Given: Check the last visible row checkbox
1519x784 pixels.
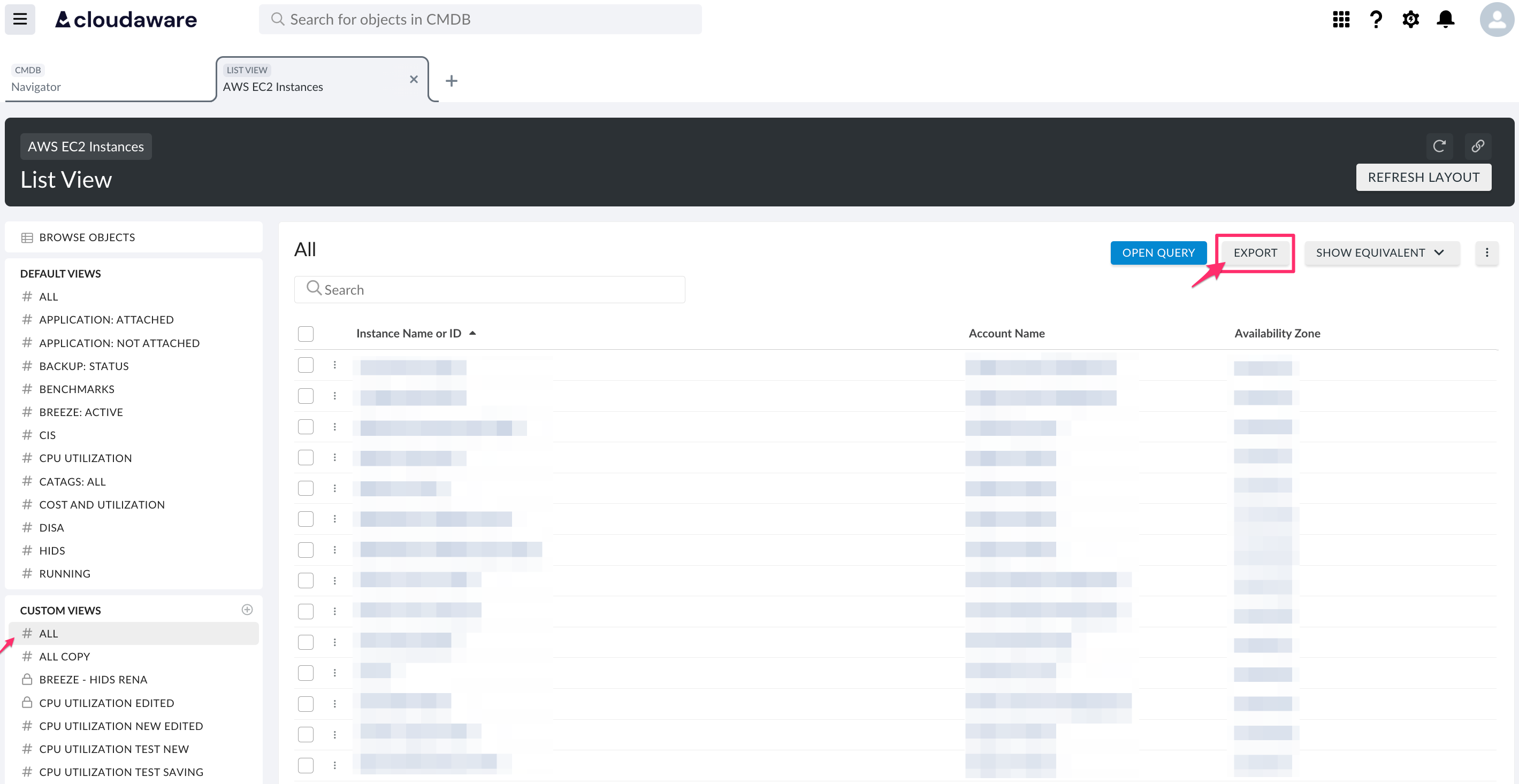Looking at the screenshot, I should [306, 765].
